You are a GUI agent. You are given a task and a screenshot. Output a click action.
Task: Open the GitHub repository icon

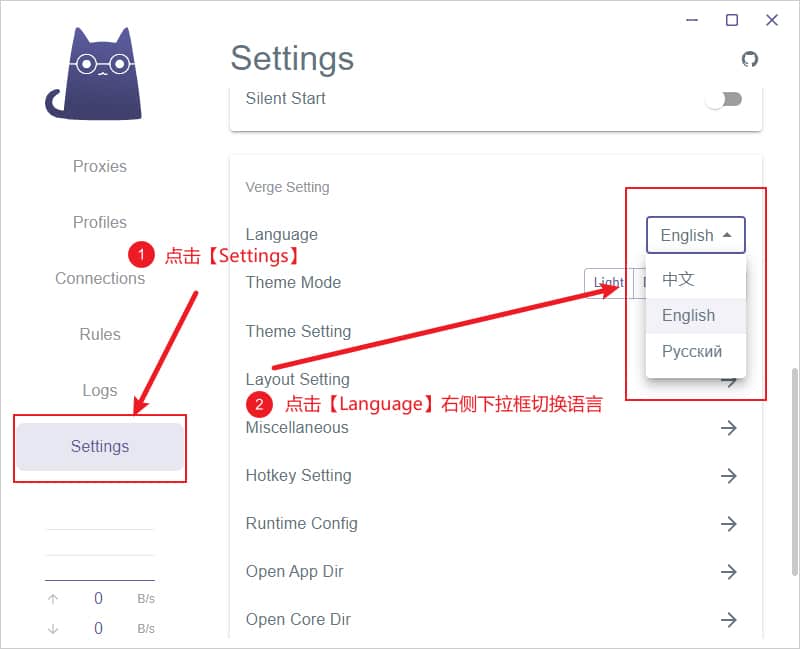[x=750, y=60]
